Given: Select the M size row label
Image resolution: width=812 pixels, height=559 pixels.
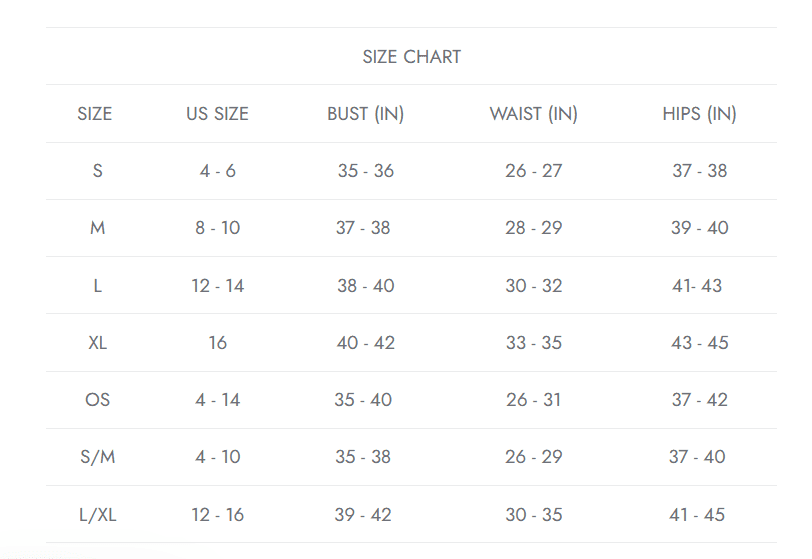Looking at the screenshot, I should (97, 227).
